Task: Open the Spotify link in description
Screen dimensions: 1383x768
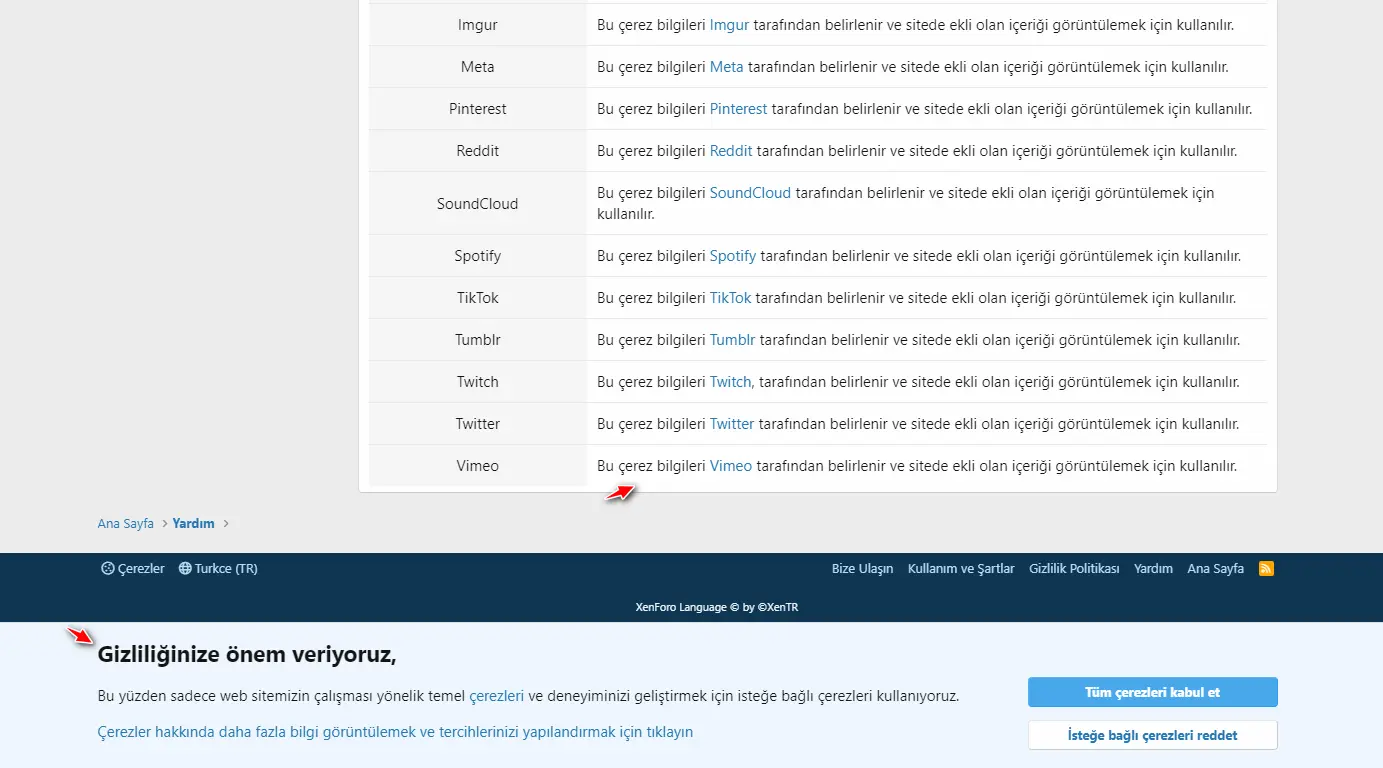Action: coord(733,256)
